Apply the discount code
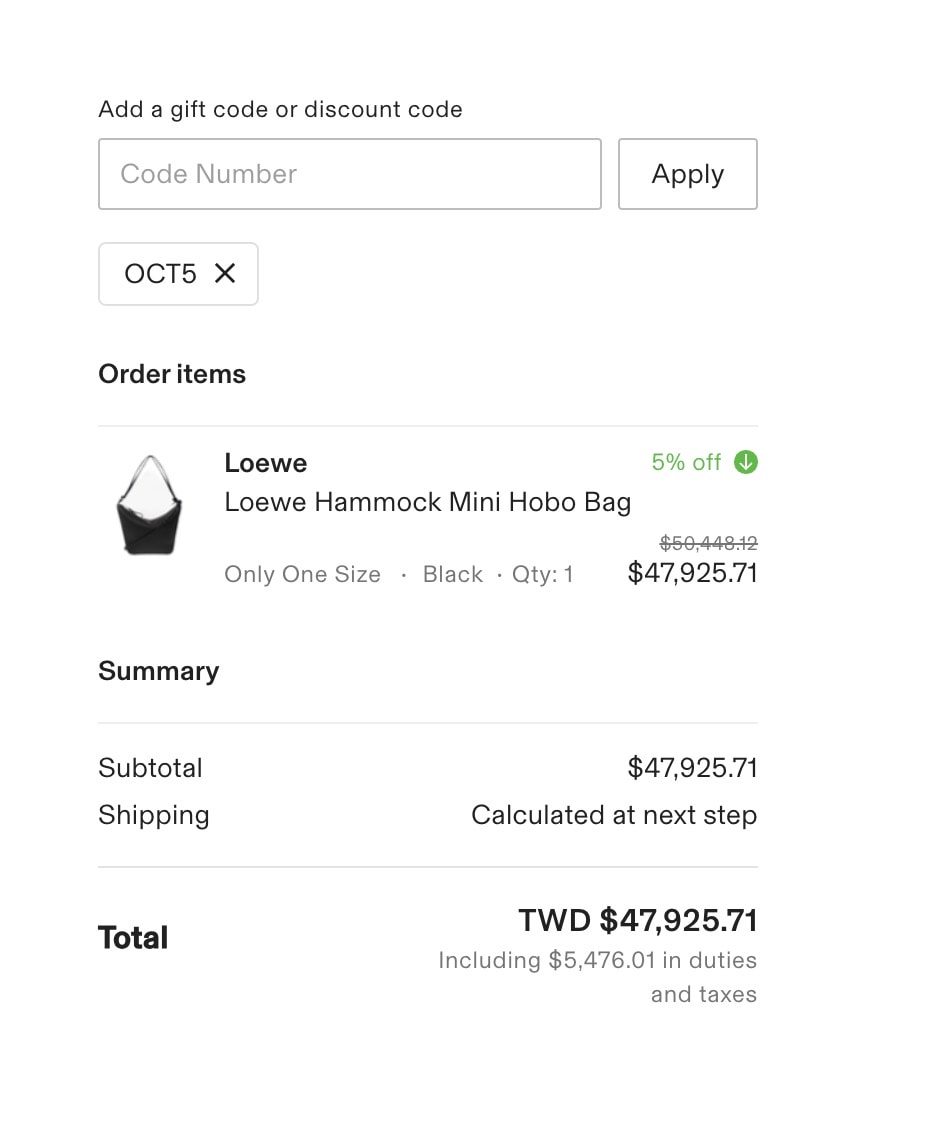The height and width of the screenshot is (1144, 944). pos(687,174)
